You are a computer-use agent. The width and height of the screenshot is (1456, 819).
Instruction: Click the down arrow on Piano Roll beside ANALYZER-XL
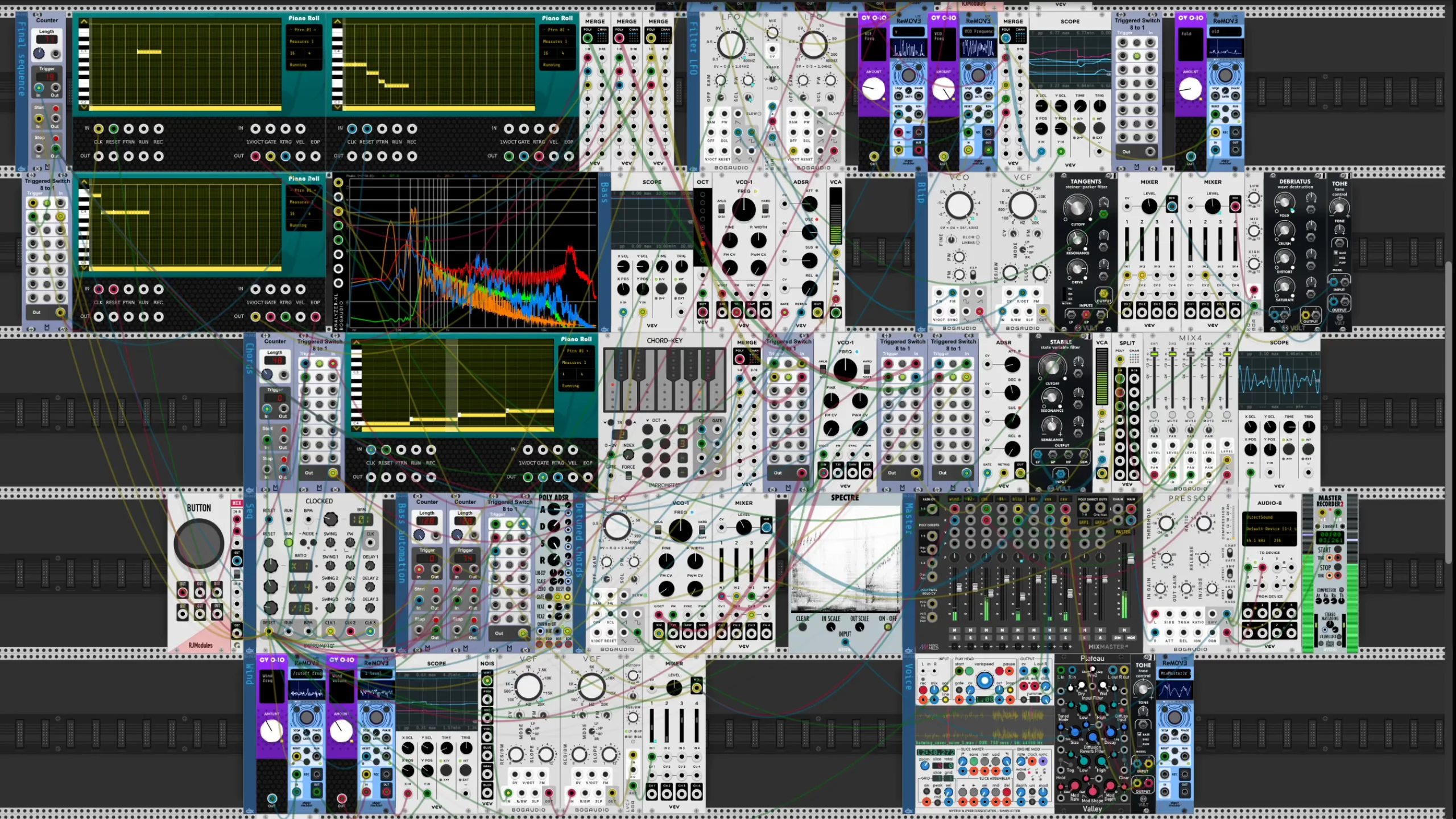84,268
